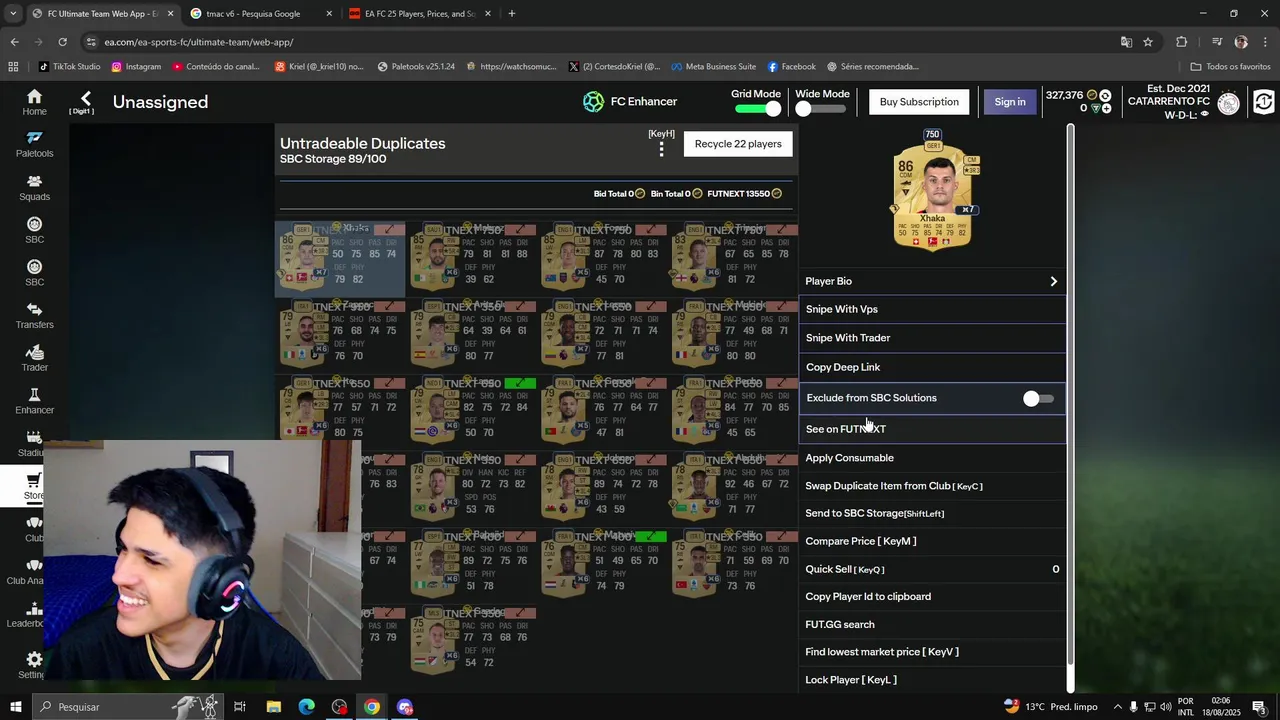Switch to the tmac v6 Google search tab

coord(260,14)
